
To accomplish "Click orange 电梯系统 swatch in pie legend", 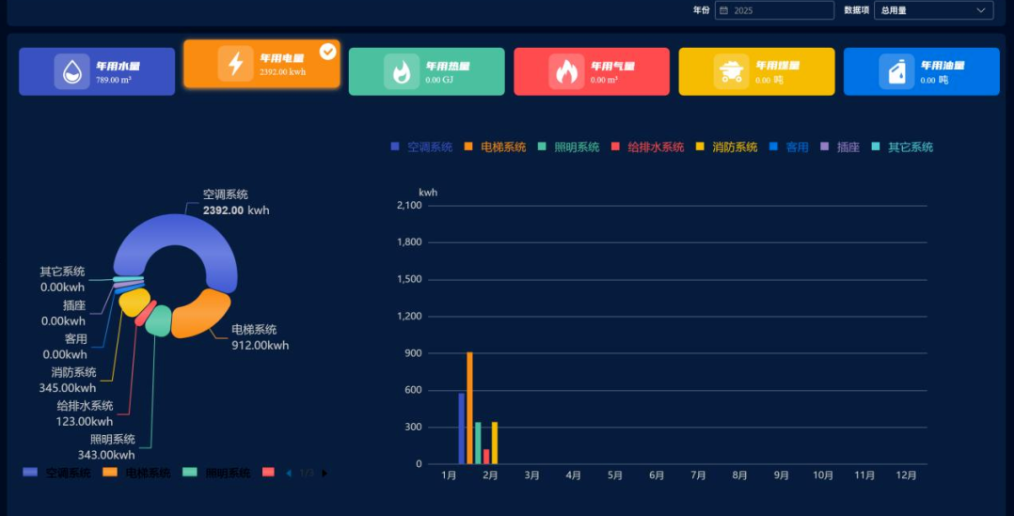I will pyautogui.click(x=110, y=472).
